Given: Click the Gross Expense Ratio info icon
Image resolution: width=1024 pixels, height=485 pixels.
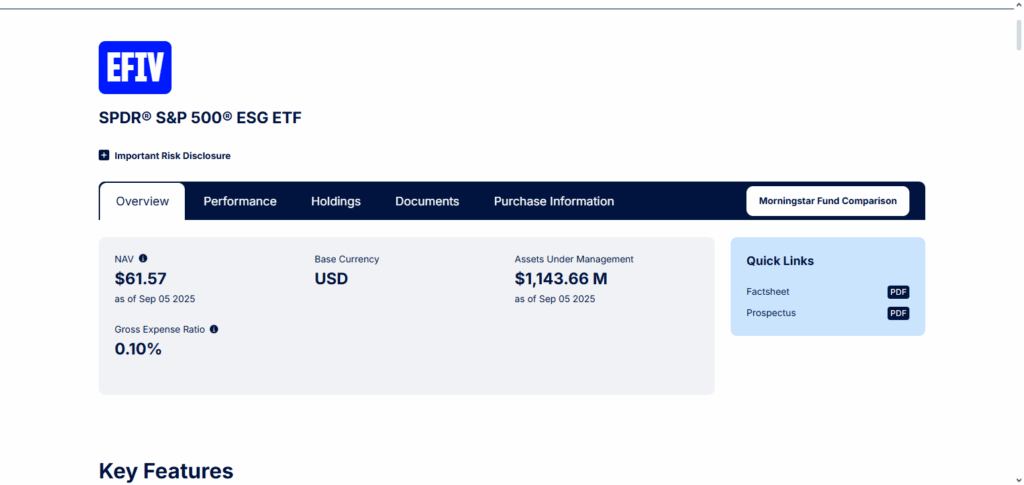Looking at the screenshot, I should coord(214,329).
